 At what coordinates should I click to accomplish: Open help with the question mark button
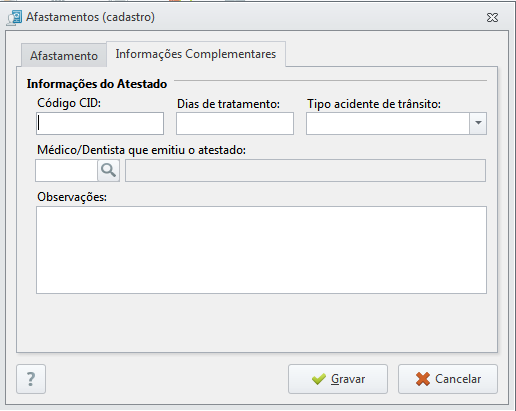(x=31, y=379)
